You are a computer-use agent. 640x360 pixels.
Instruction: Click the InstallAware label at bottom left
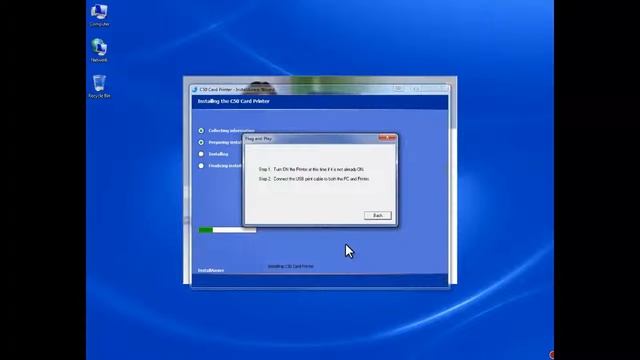(211, 270)
